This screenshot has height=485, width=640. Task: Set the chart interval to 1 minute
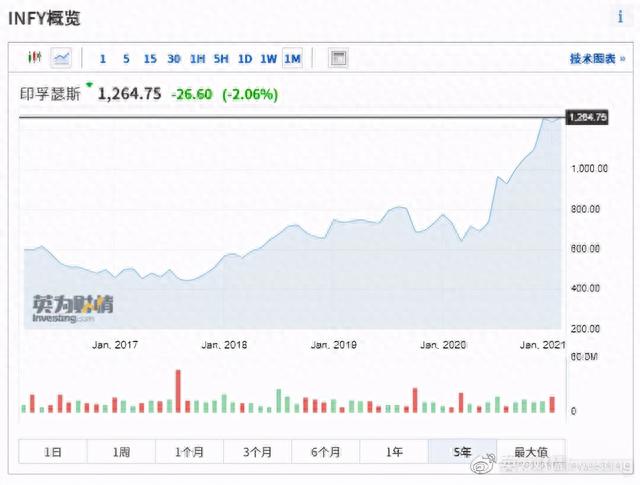tap(102, 58)
